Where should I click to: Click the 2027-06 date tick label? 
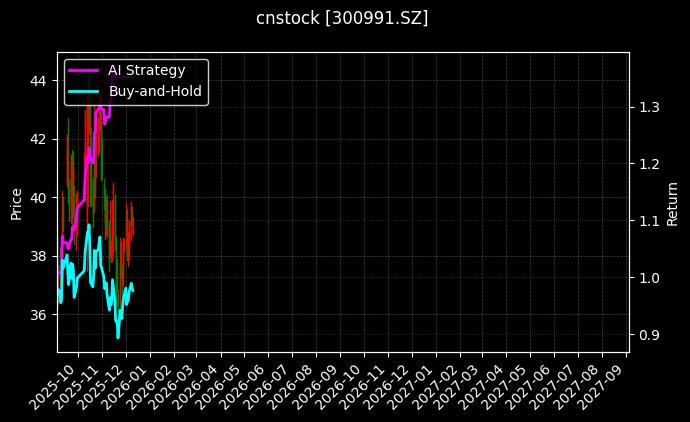(x=527, y=386)
